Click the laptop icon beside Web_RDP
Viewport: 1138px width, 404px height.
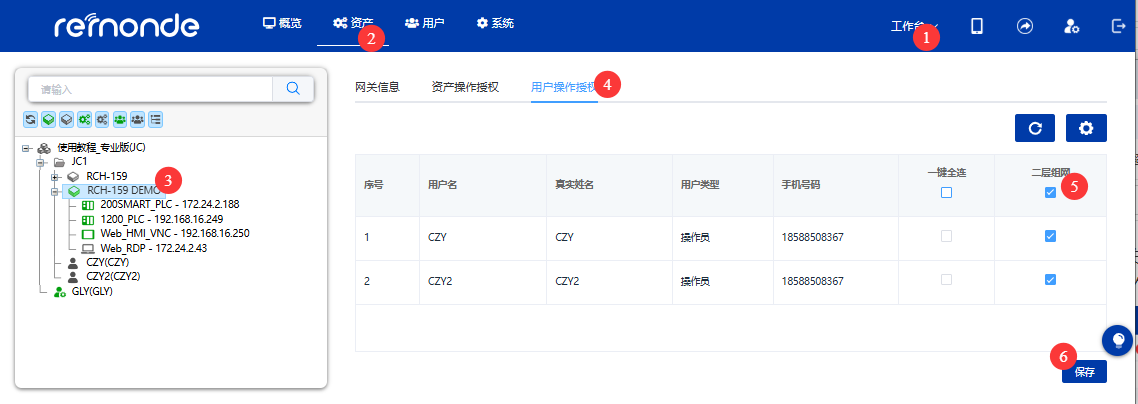(88, 249)
